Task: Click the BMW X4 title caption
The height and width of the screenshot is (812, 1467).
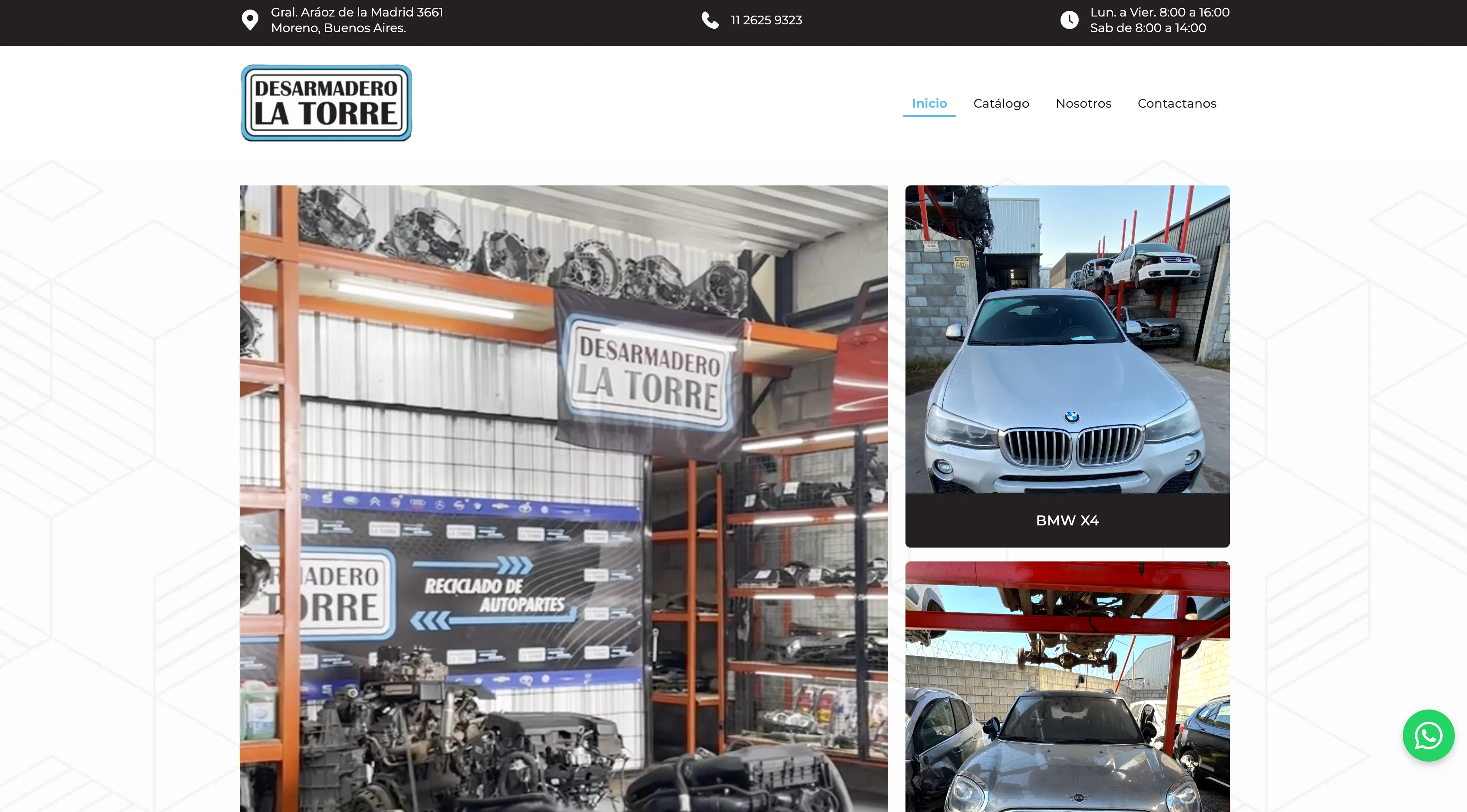Action: click(1067, 520)
